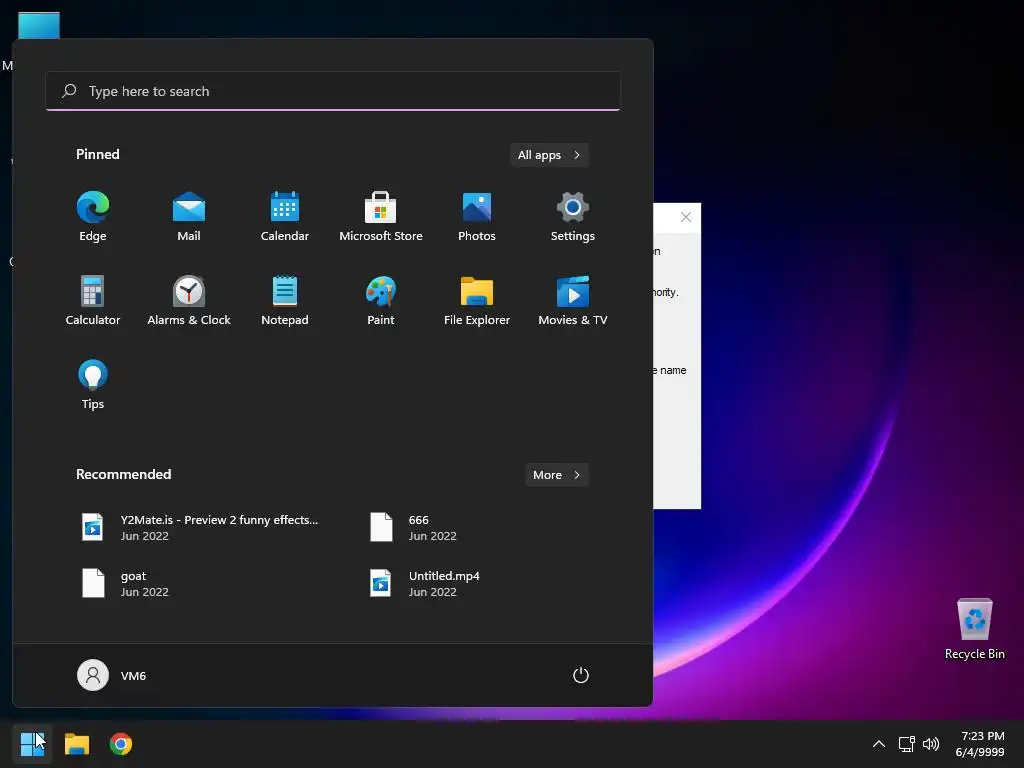Open Settings from the pinned apps
This screenshot has width=1024, height=768.
pyautogui.click(x=573, y=217)
